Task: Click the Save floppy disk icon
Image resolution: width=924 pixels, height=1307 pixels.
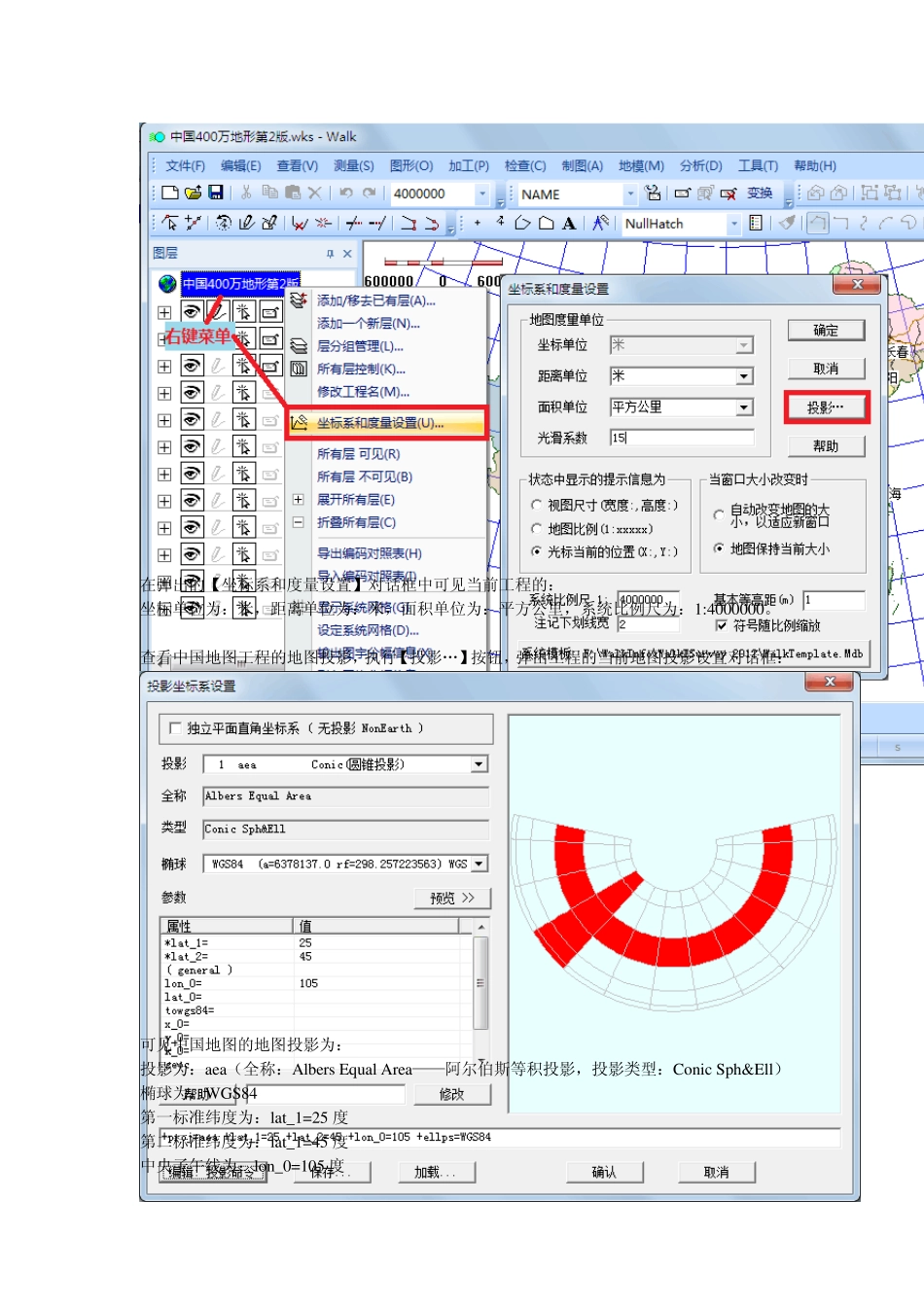Action: click(216, 194)
